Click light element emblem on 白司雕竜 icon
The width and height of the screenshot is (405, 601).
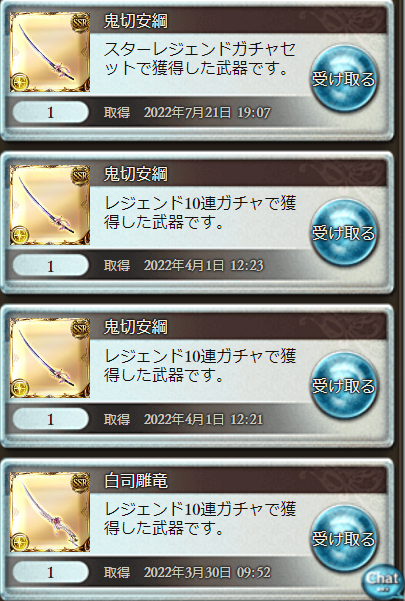20,542
